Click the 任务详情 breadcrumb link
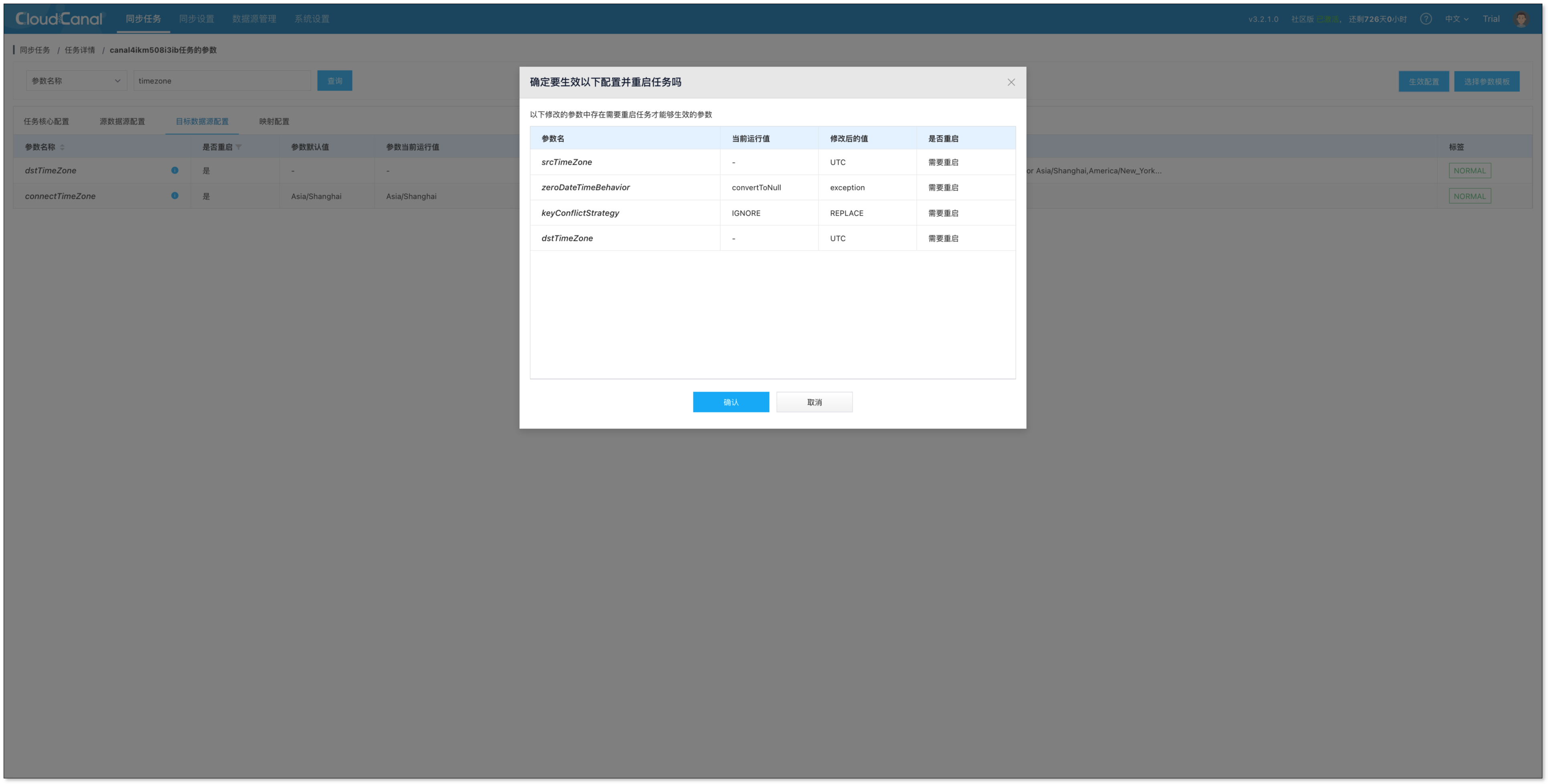Screen dimensions: 1548x784 click(x=80, y=50)
